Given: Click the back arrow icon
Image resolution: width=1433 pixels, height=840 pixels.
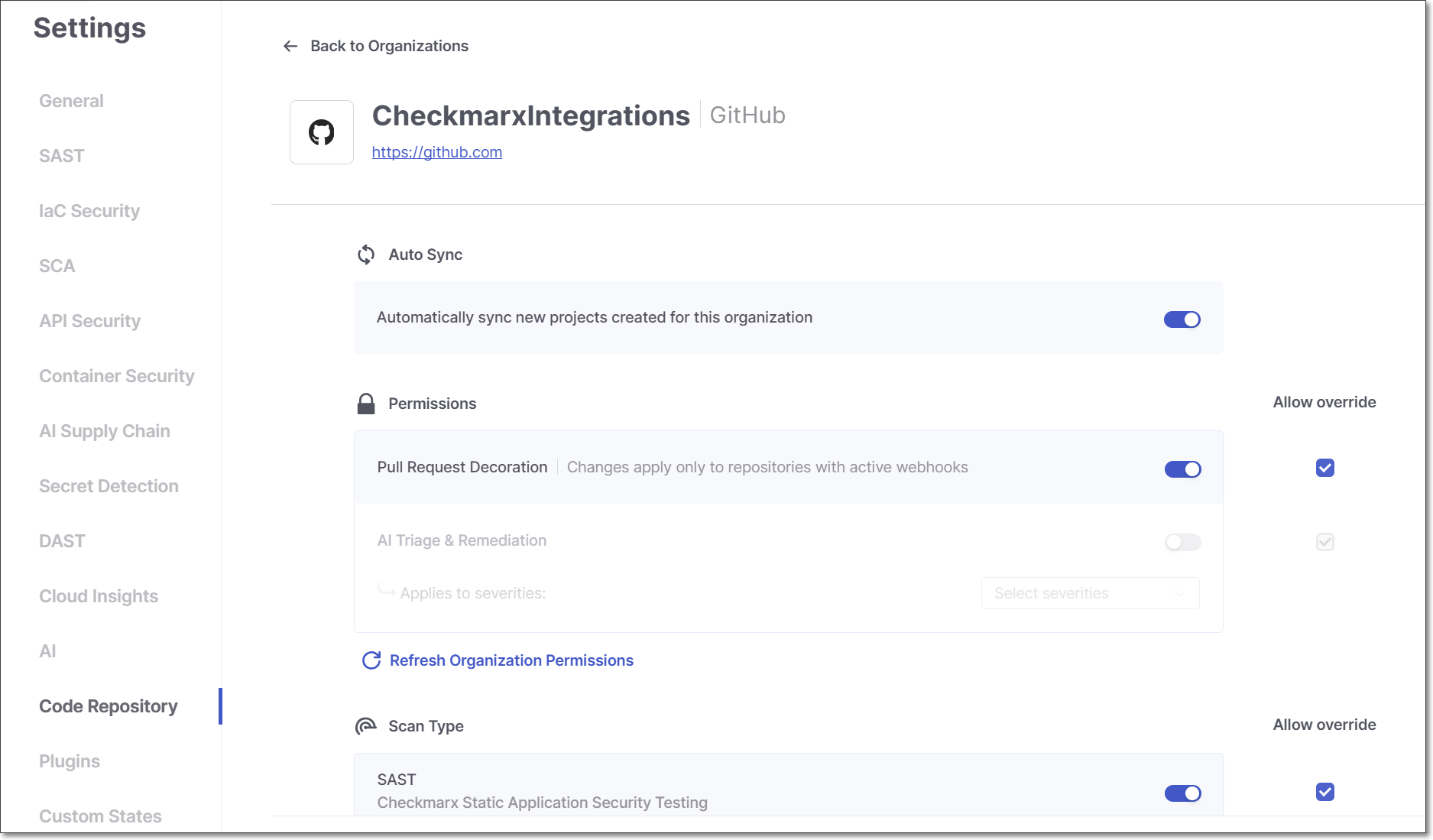Looking at the screenshot, I should (290, 47).
